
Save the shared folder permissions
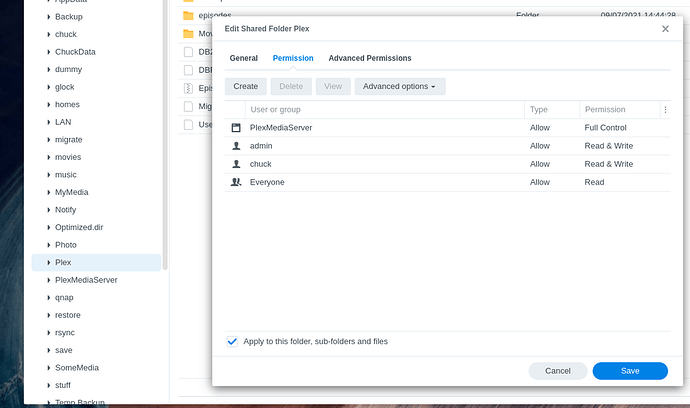[x=630, y=371]
